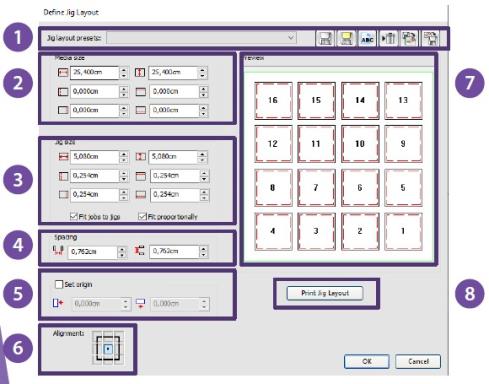Image resolution: width=489 pixels, height=384 pixels.
Task: Click the horizontal spacing field 0,762cm
Action: pos(93,252)
